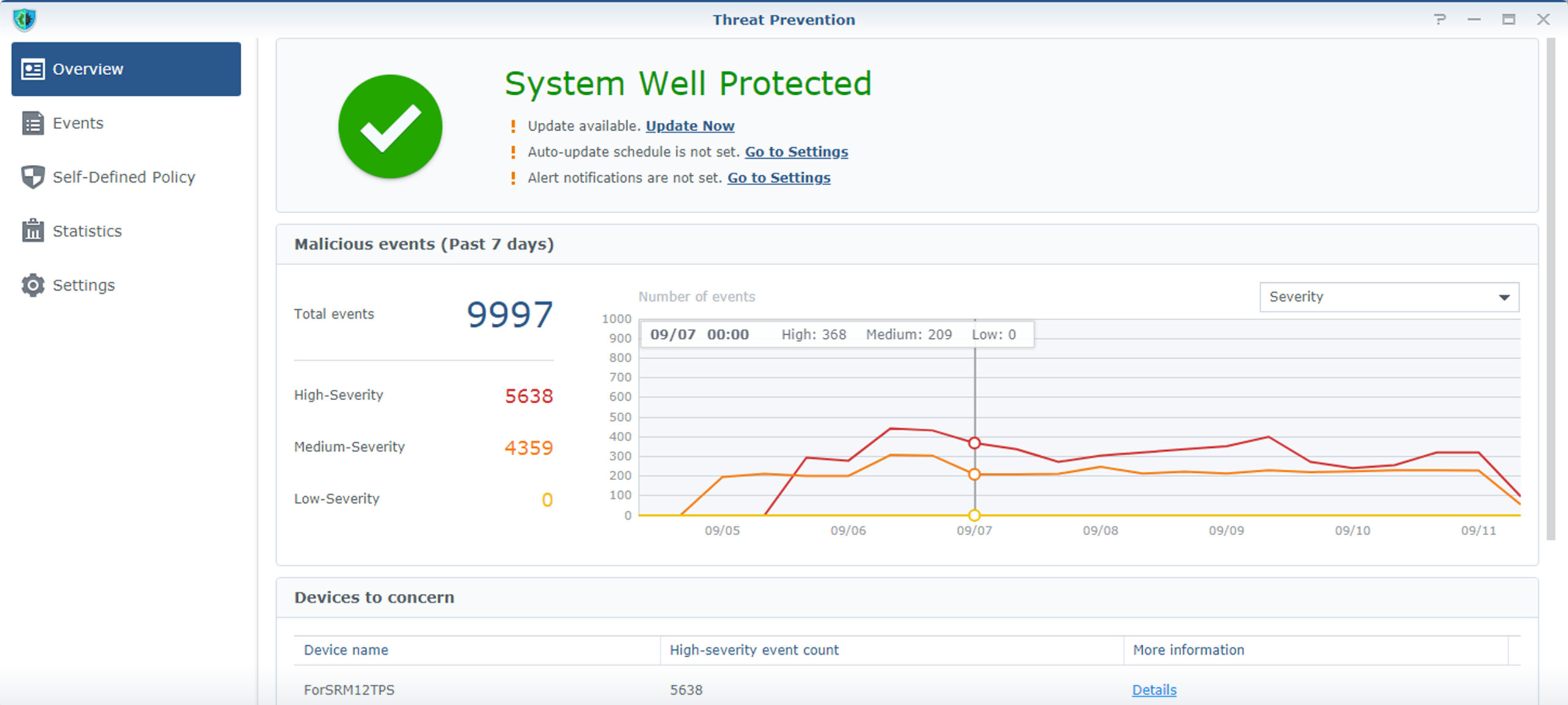
Task: Click the Settings gear icon in sidebar
Action: pyautogui.click(x=32, y=285)
